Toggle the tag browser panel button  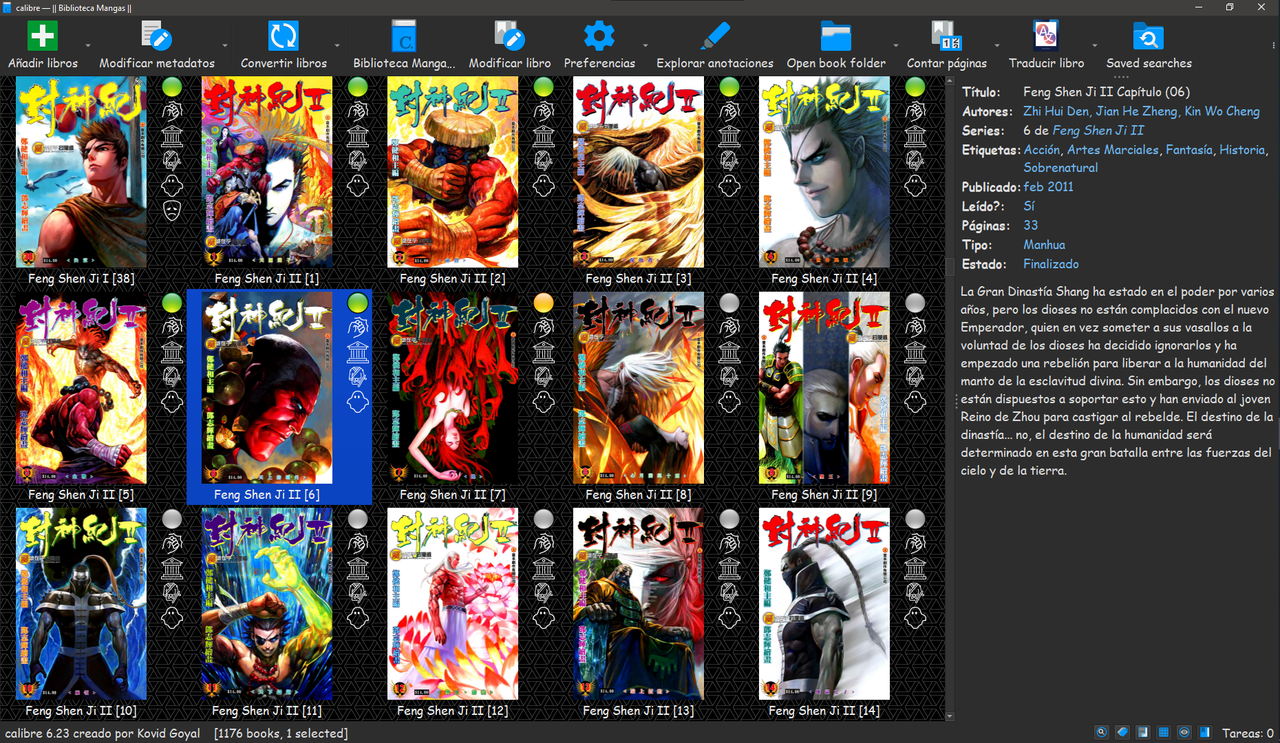coord(1123,732)
